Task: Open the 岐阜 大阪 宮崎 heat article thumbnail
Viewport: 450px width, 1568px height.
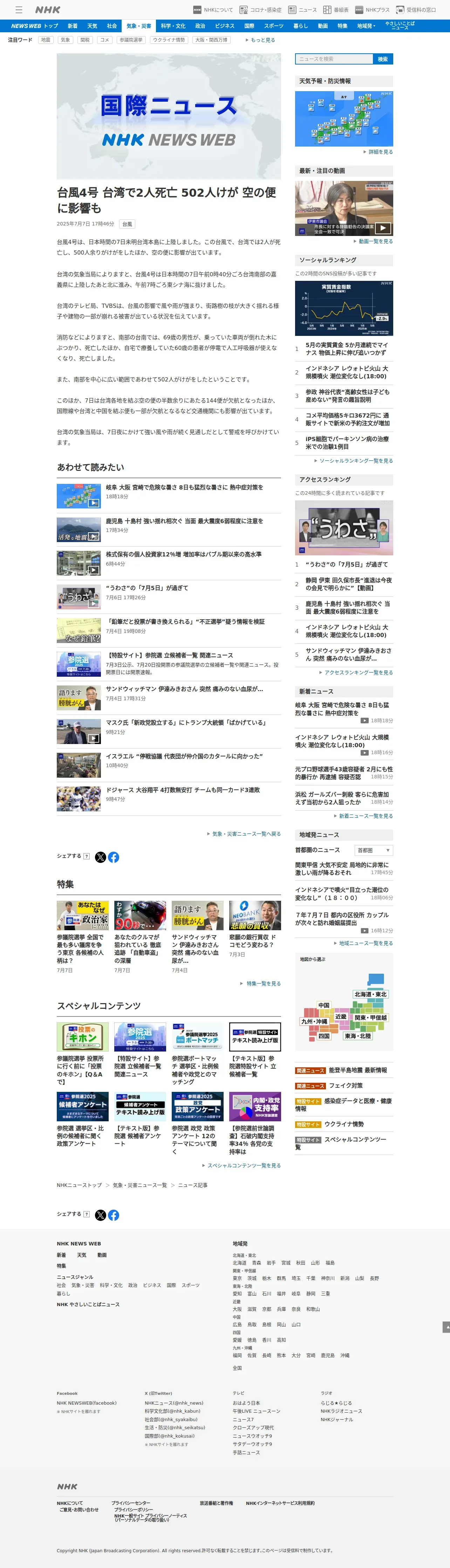Action: [79, 496]
